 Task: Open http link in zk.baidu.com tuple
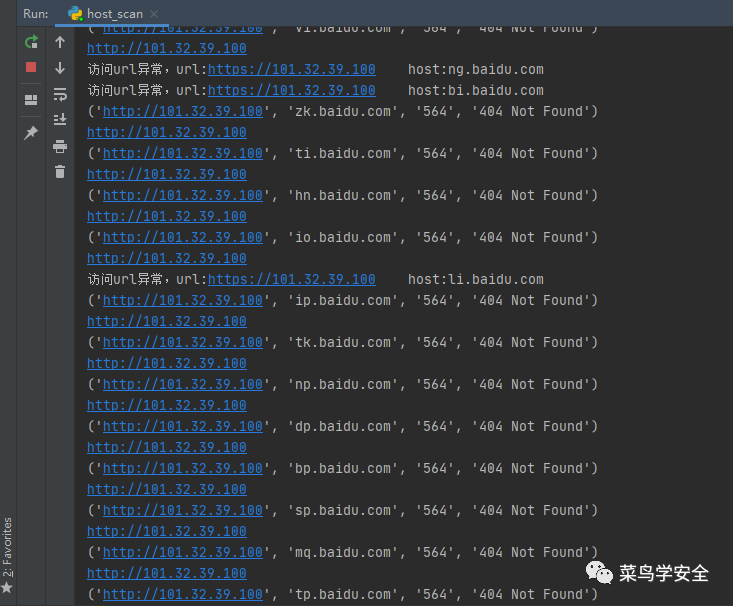[183, 112]
